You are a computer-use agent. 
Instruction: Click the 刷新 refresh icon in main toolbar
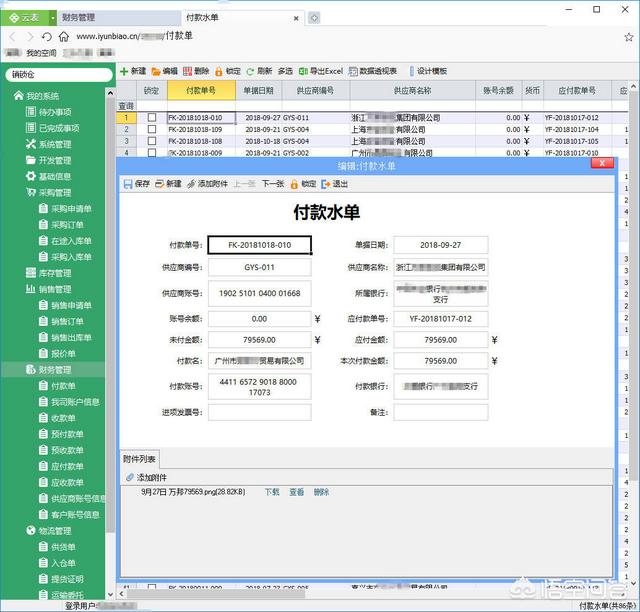coord(250,71)
